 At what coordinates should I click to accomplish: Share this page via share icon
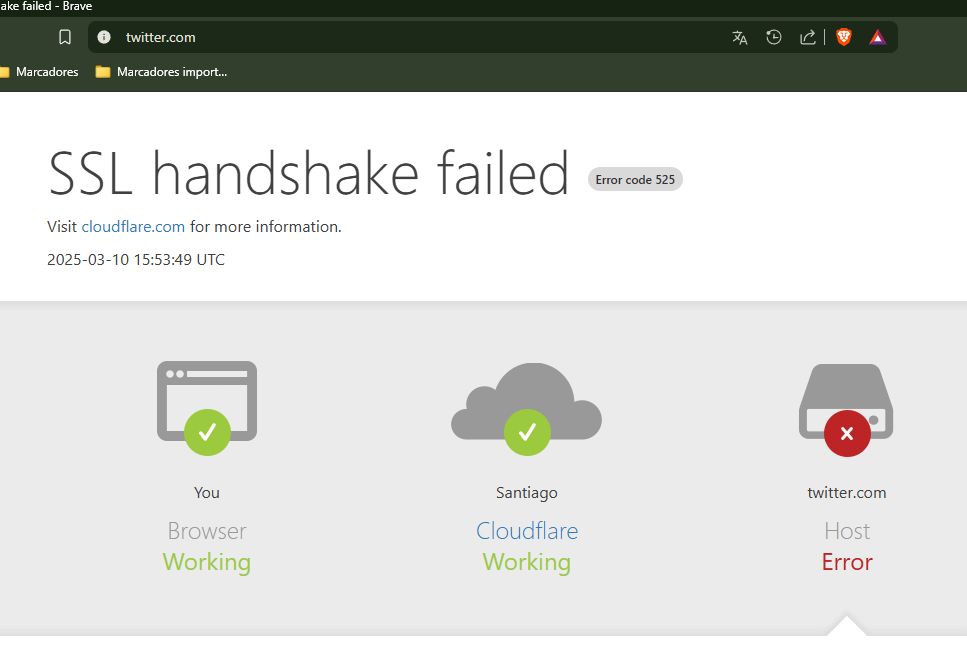click(x=807, y=38)
